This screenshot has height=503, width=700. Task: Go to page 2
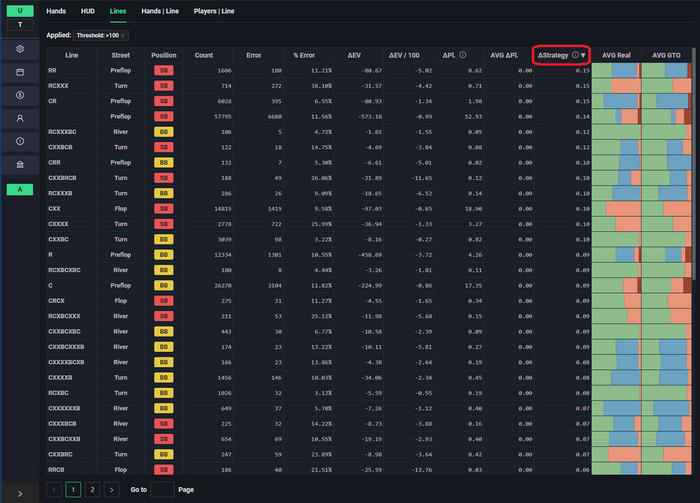coord(92,490)
